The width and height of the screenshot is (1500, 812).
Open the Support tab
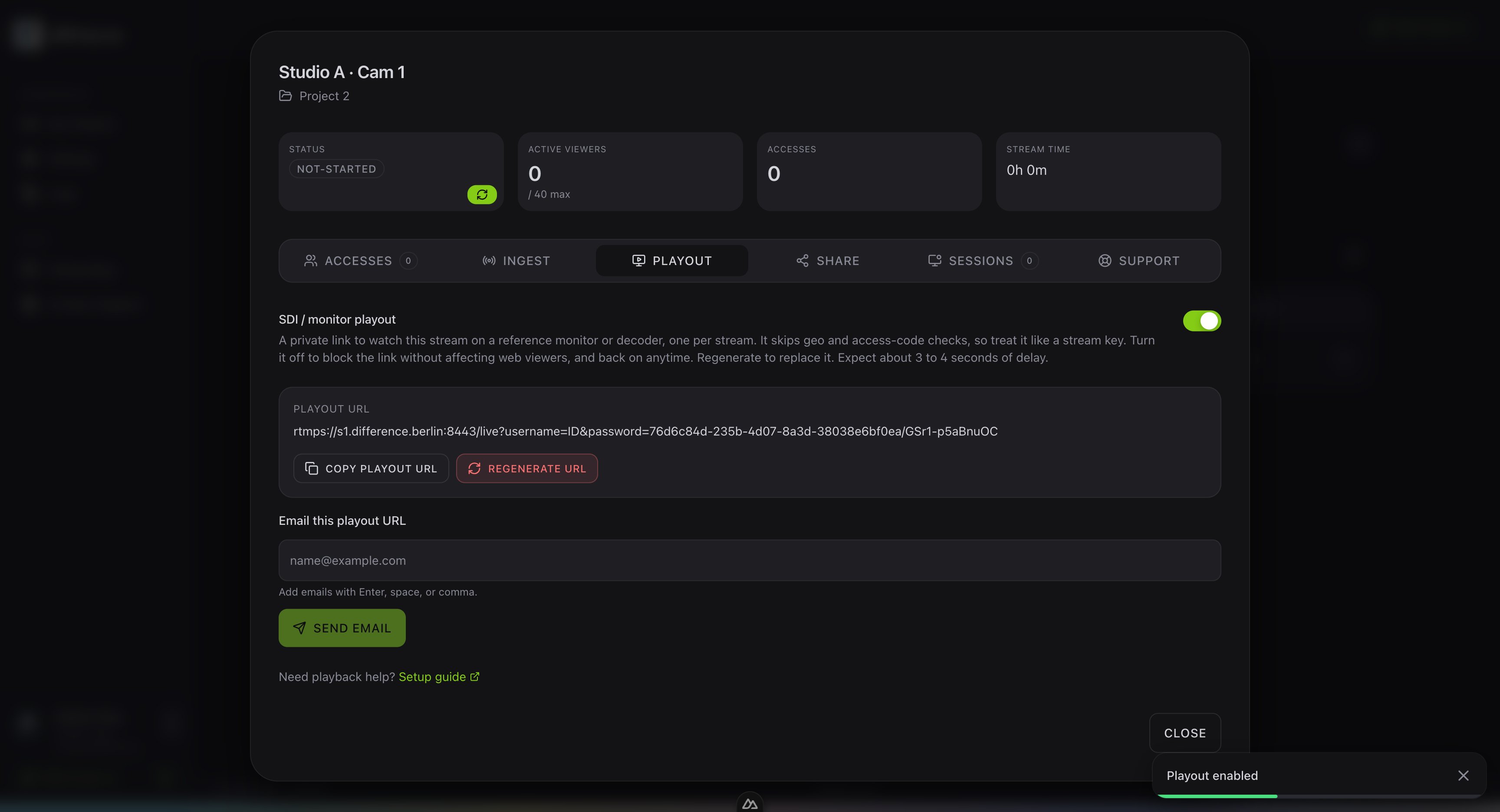tap(1139, 261)
